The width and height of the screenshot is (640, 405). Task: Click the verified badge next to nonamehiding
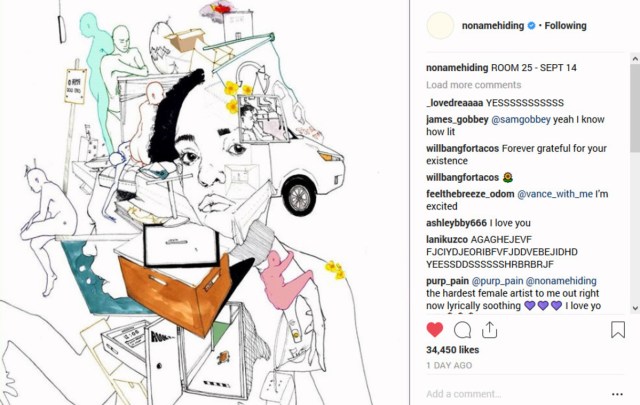531,26
